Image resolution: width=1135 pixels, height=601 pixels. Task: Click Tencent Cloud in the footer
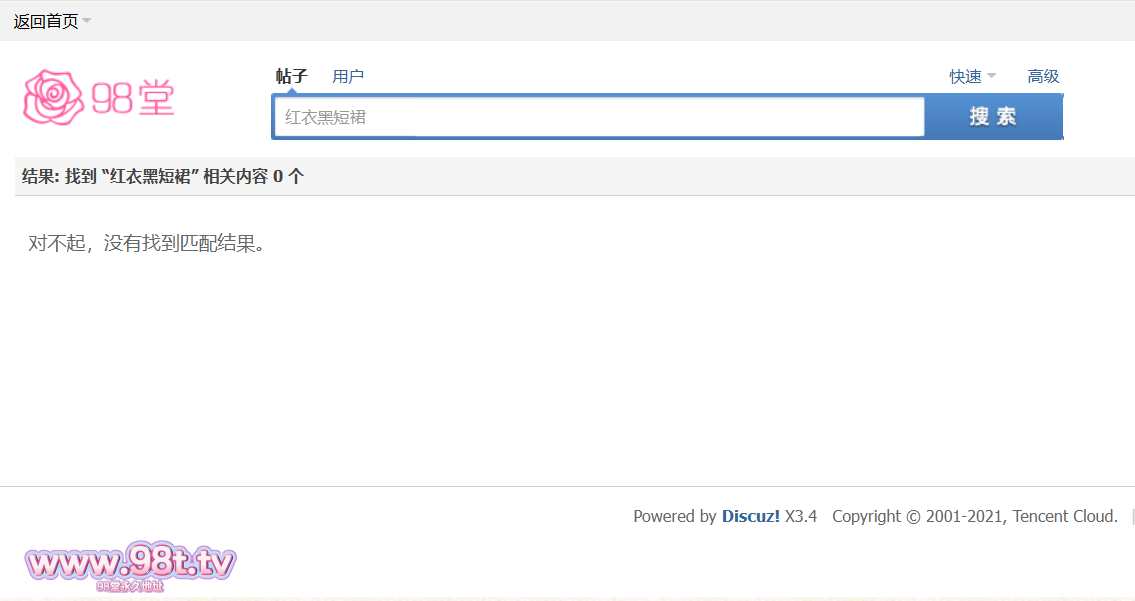[1065, 516]
